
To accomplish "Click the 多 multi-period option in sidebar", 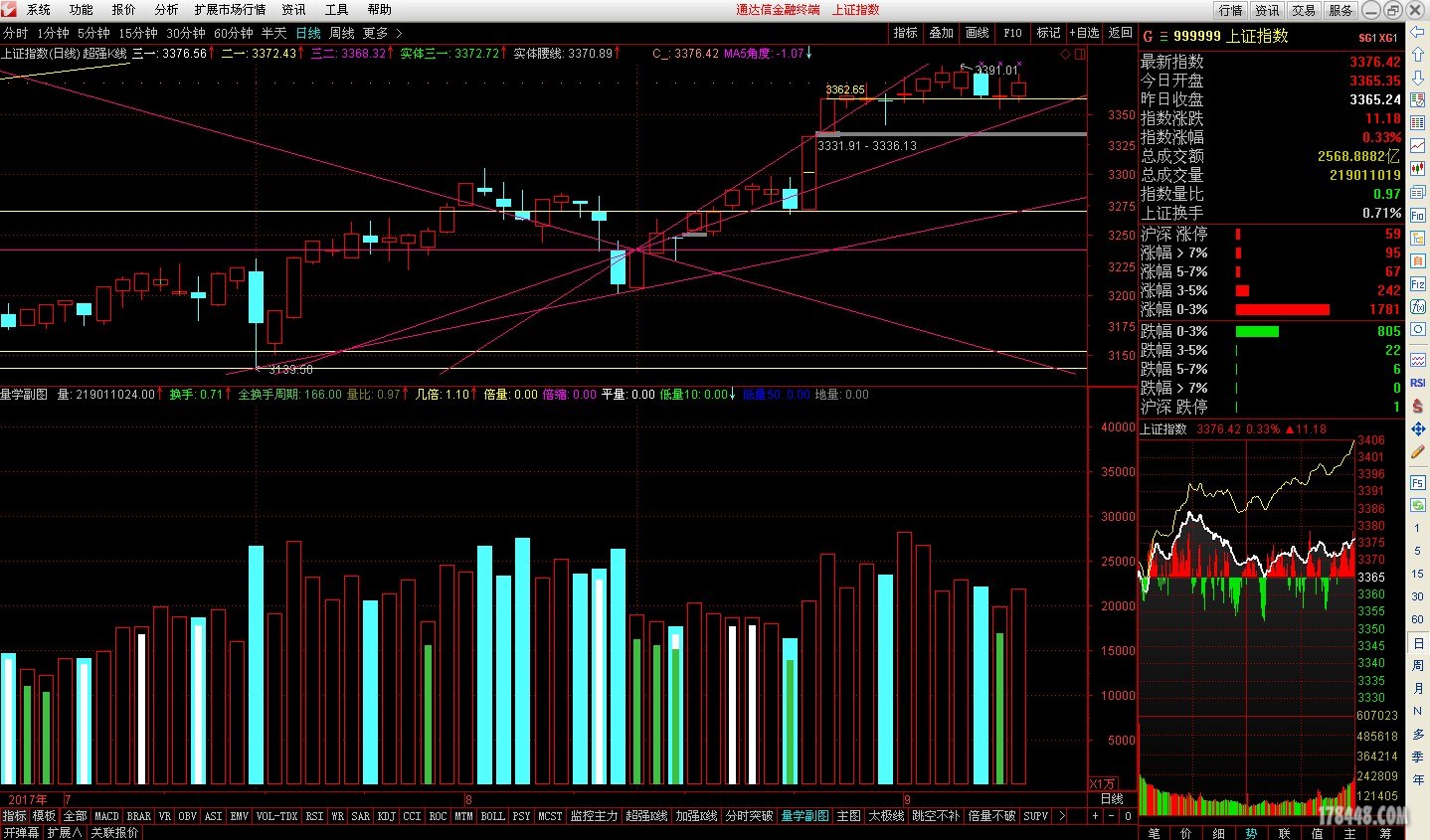I will [1418, 734].
